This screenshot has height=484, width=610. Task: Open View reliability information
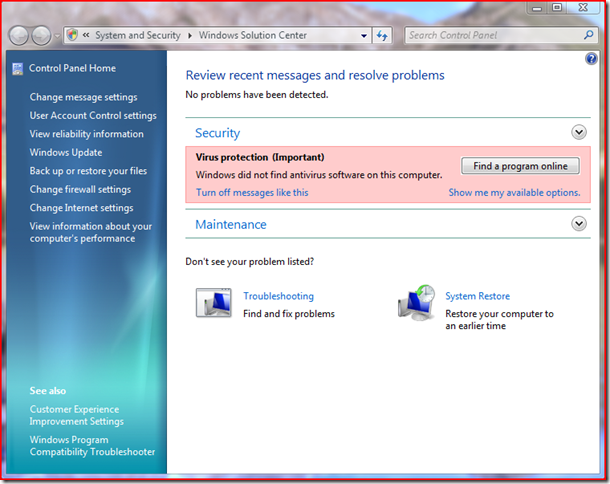pyautogui.click(x=87, y=134)
